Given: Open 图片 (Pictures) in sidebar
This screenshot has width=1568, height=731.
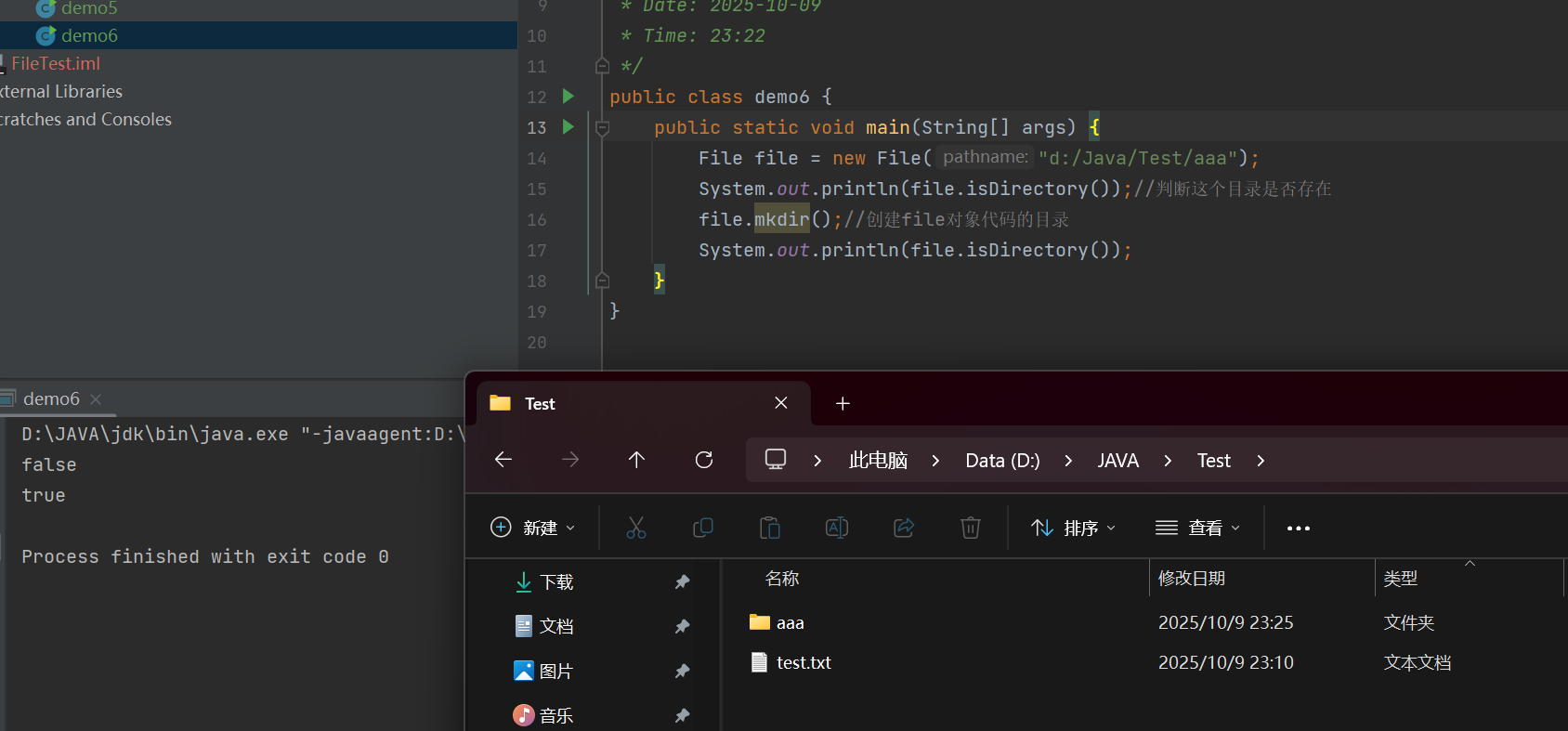Looking at the screenshot, I should point(545,671).
